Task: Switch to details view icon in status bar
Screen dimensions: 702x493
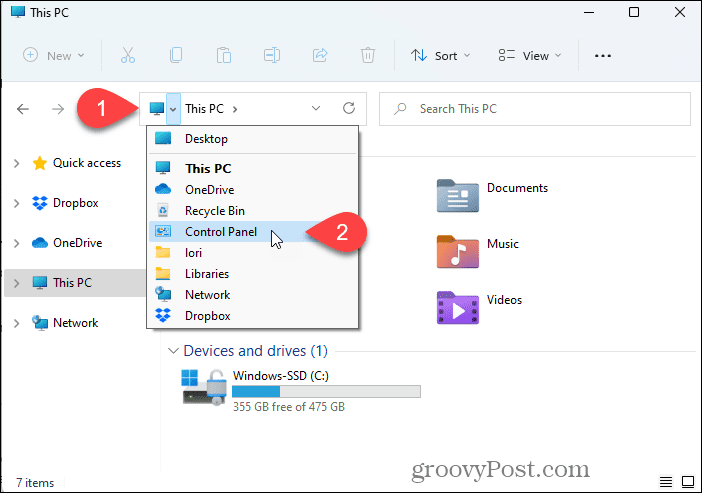Action: tap(666, 482)
